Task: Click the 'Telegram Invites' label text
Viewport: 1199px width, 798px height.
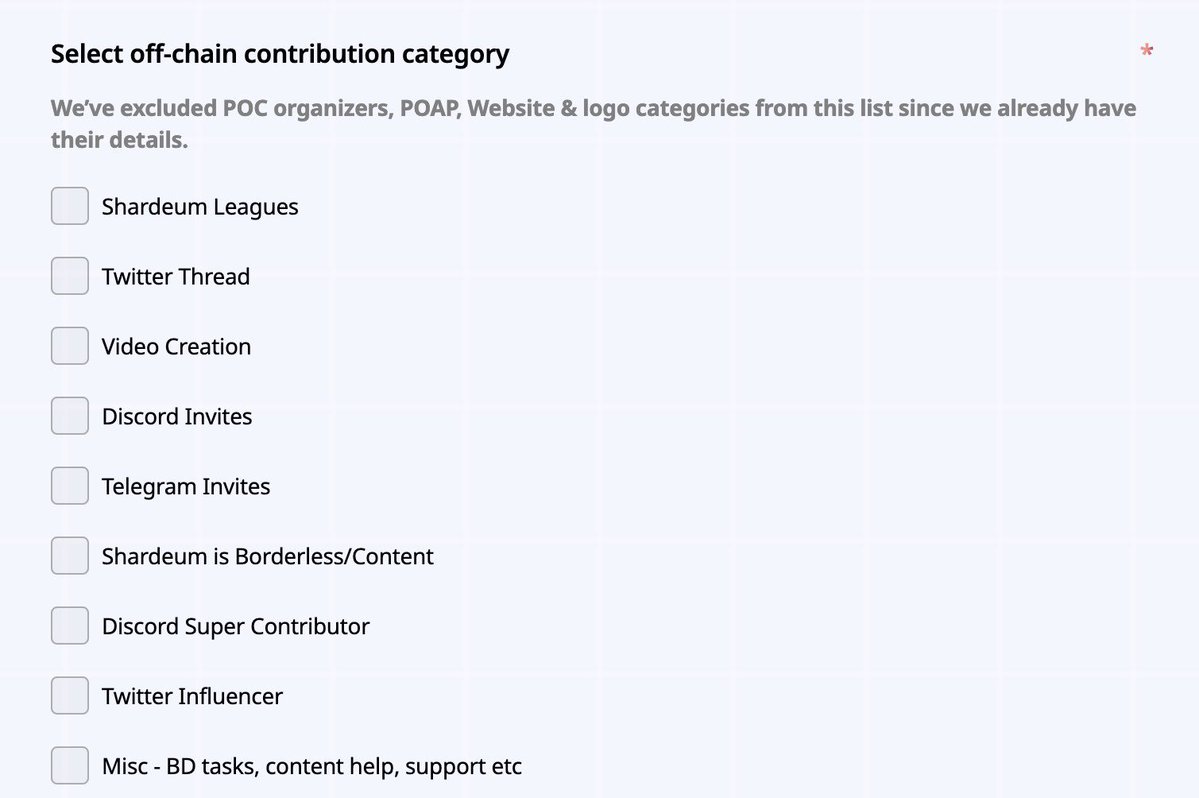Action: pos(186,487)
